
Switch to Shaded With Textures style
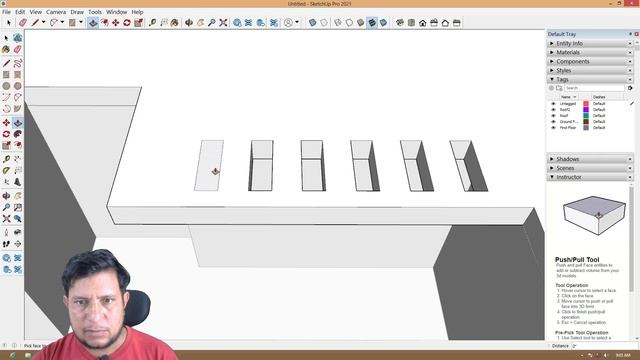372,23
